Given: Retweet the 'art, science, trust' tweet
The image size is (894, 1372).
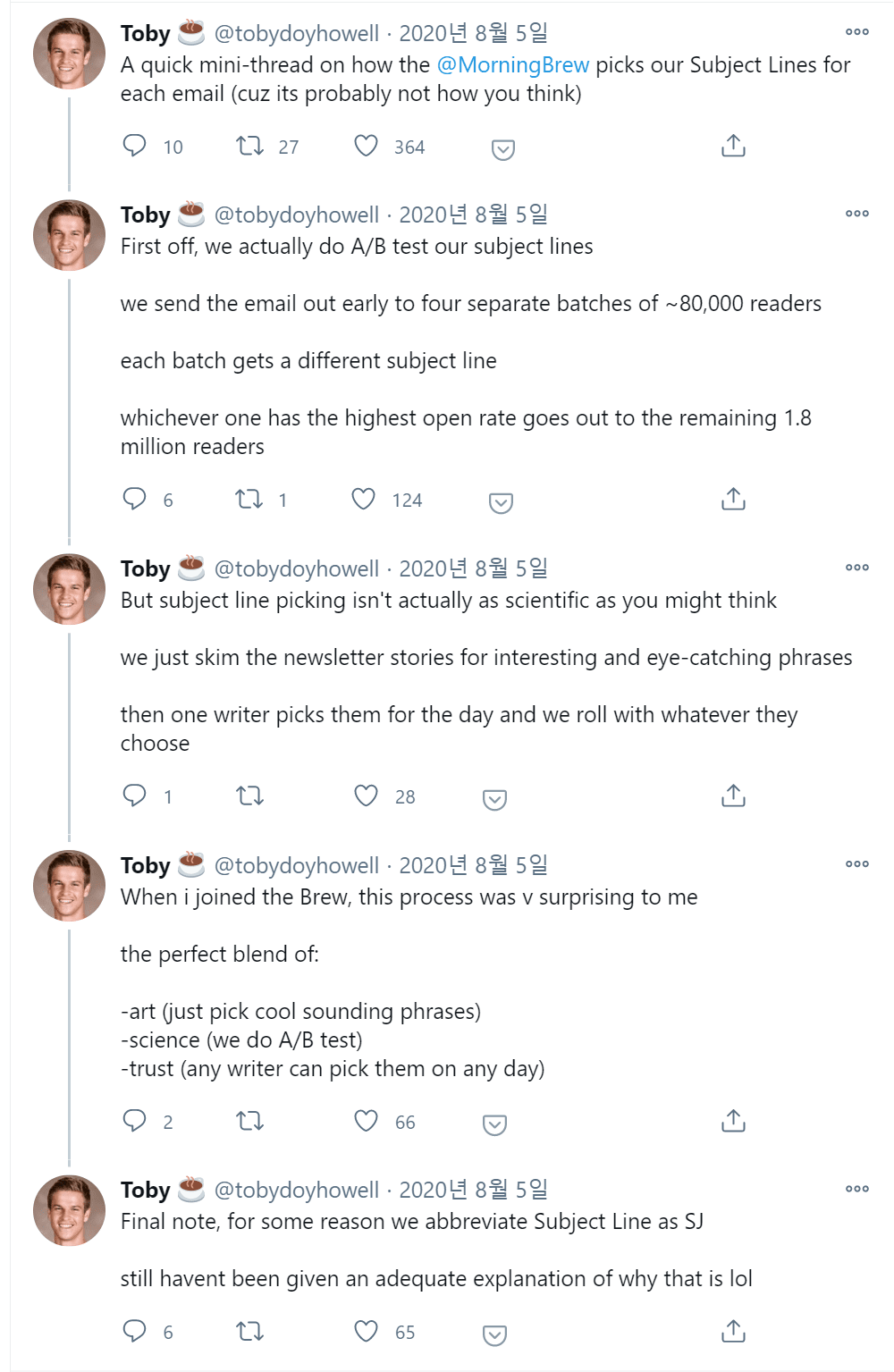Looking at the screenshot, I should pyautogui.click(x=249, y=1121).
